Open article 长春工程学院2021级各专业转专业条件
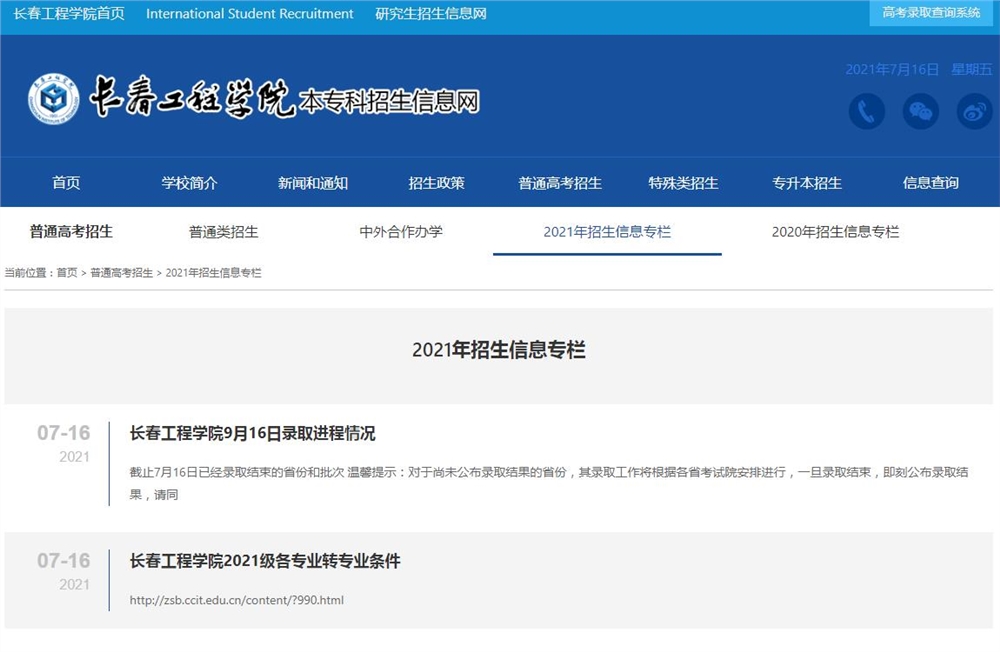Image resolution: width=1000 pixels, height=652 pixels. point(265,561)
